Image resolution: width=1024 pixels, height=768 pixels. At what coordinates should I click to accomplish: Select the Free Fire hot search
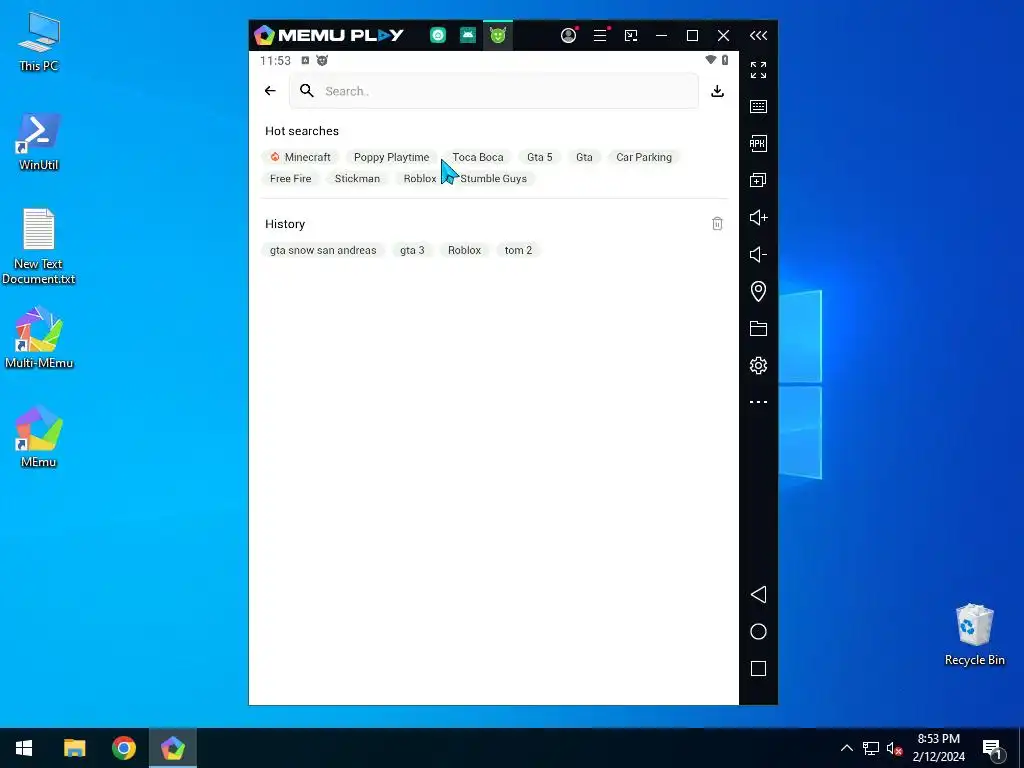(291, 179)
